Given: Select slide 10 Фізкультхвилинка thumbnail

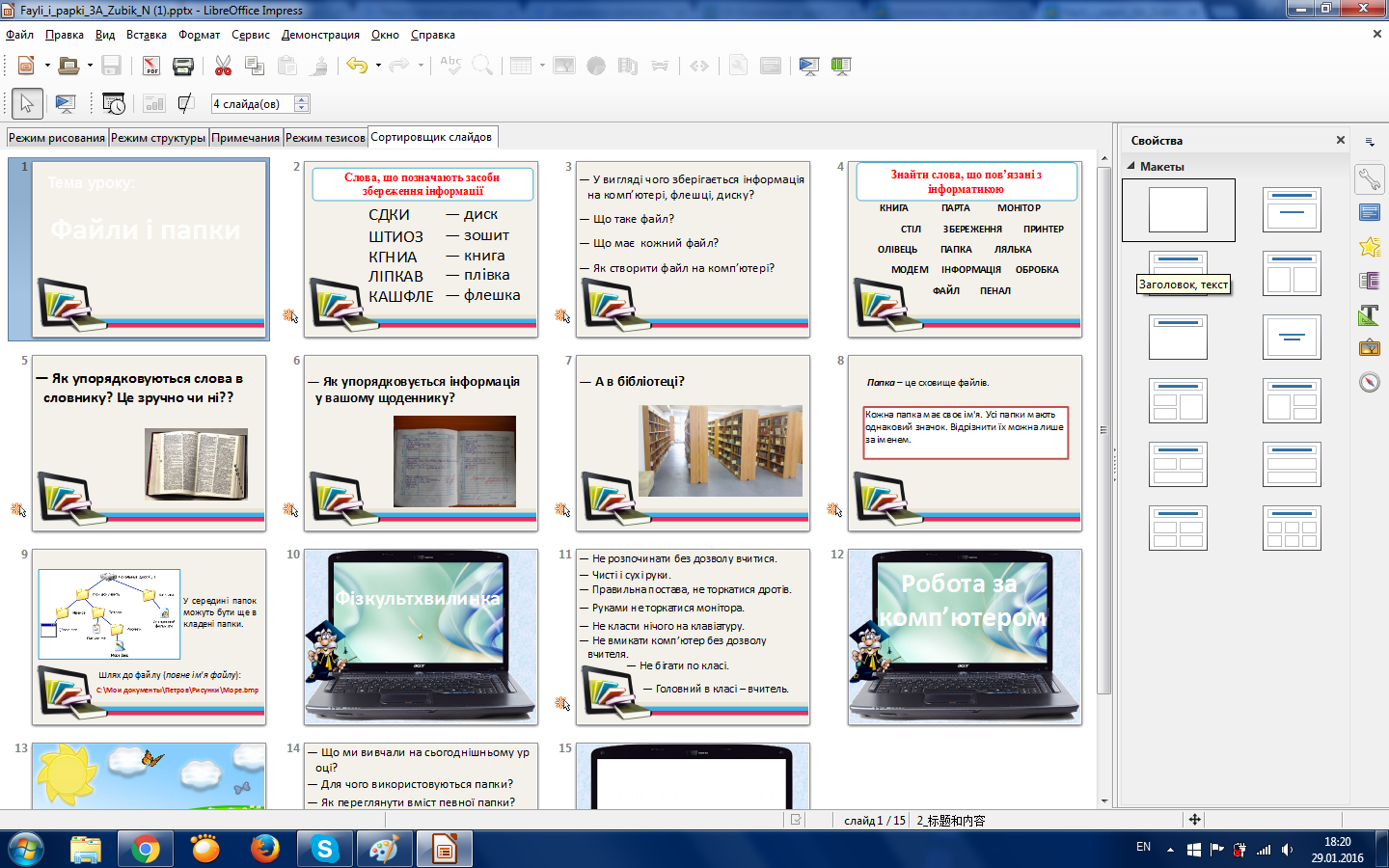Looking at the screenshot, I should 421,637.
